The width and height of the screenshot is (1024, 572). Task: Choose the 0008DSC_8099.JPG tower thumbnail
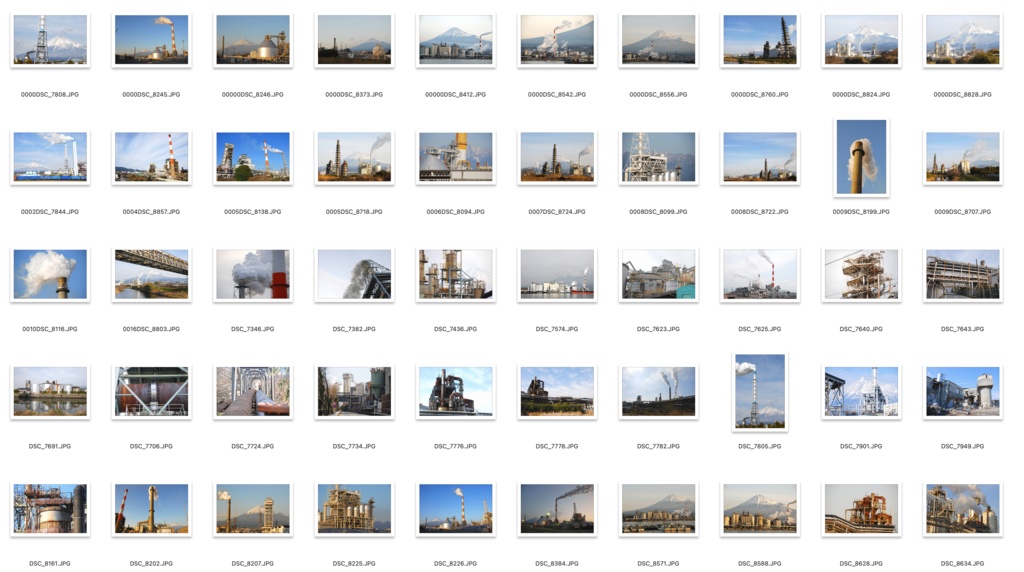click(x=658, y=157)
